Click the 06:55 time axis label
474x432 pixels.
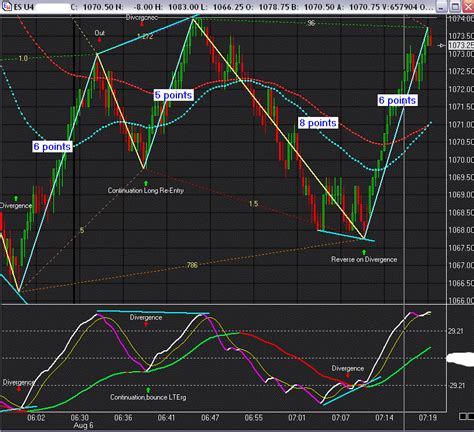(x=254, y=417)
